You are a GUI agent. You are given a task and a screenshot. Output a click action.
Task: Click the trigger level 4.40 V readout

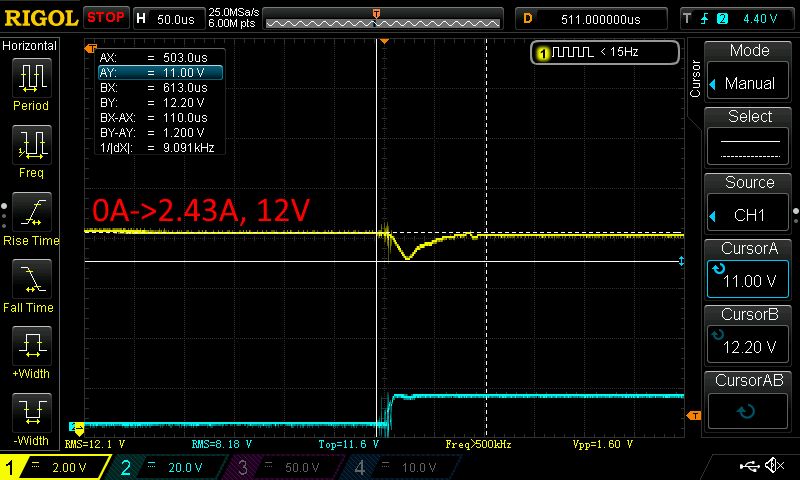pyautogui.click(x=760, y=19)
